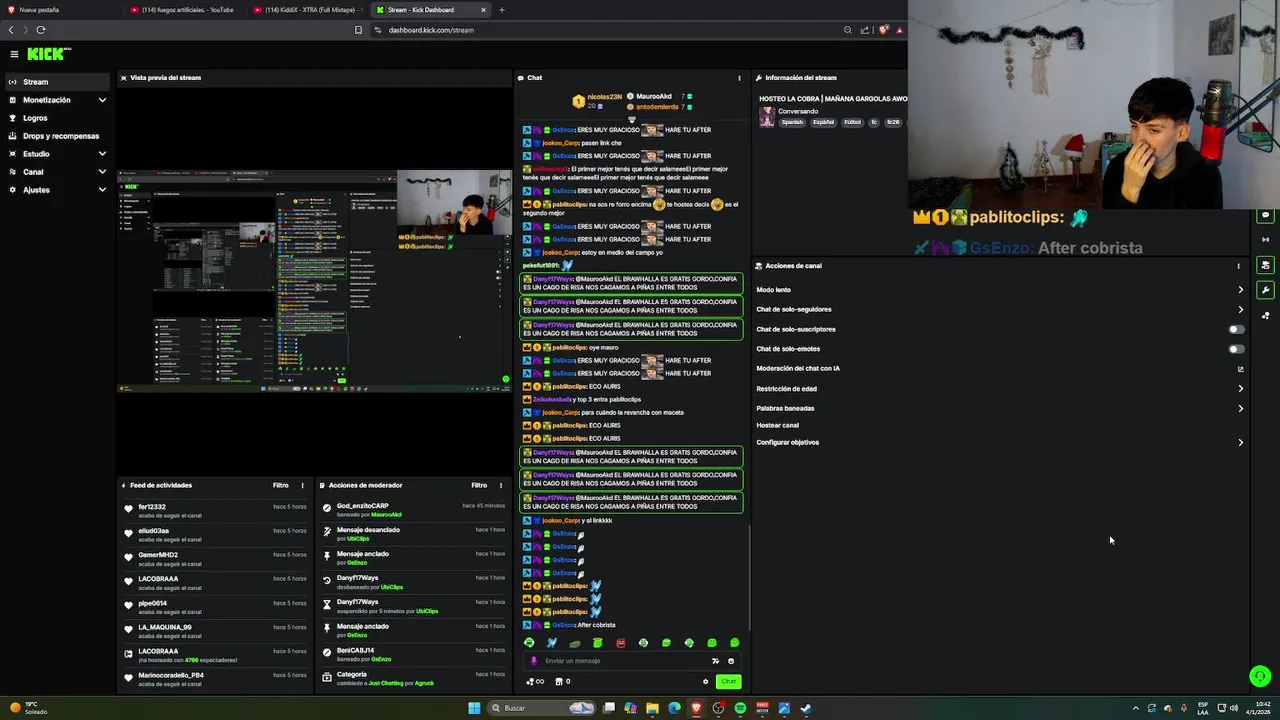Click the gift shop icon with 0

click(563, 682)
